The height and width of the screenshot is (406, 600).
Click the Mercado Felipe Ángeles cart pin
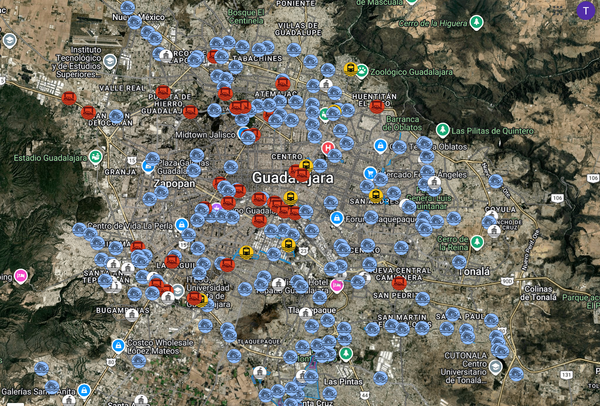370,173
